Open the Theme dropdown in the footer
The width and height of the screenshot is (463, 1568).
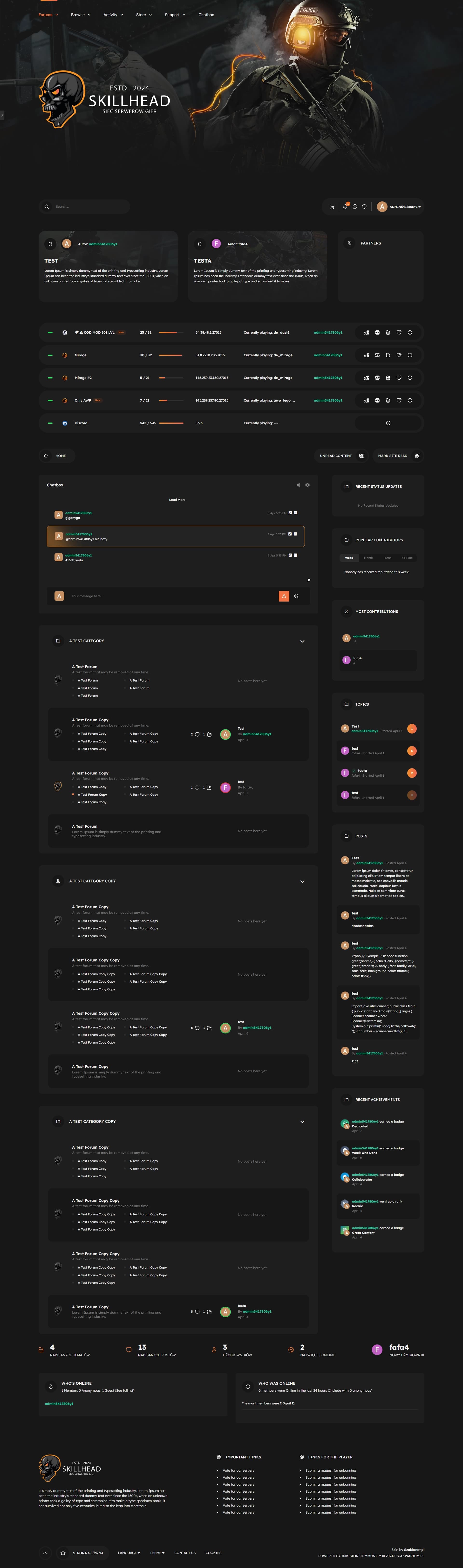coord(157,1553)
